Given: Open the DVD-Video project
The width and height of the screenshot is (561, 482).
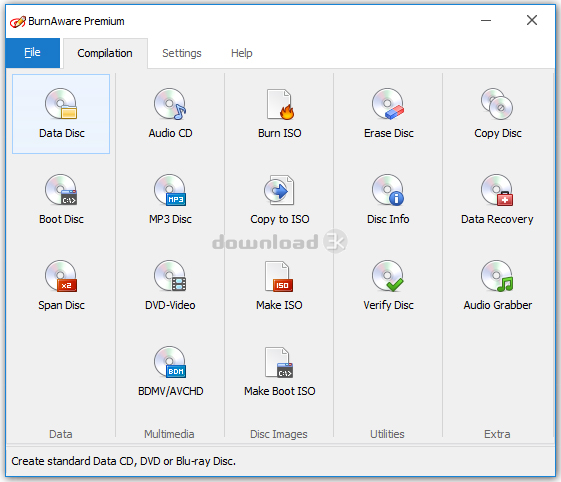Looking at the screenshot, I should tap(170, 286).
